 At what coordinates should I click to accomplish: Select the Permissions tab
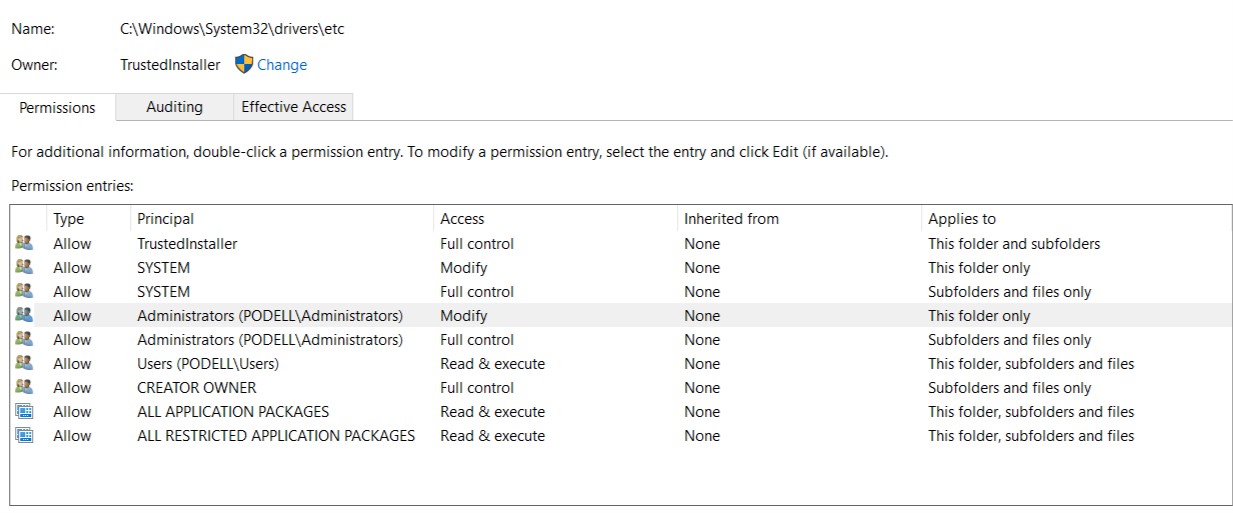58,108
